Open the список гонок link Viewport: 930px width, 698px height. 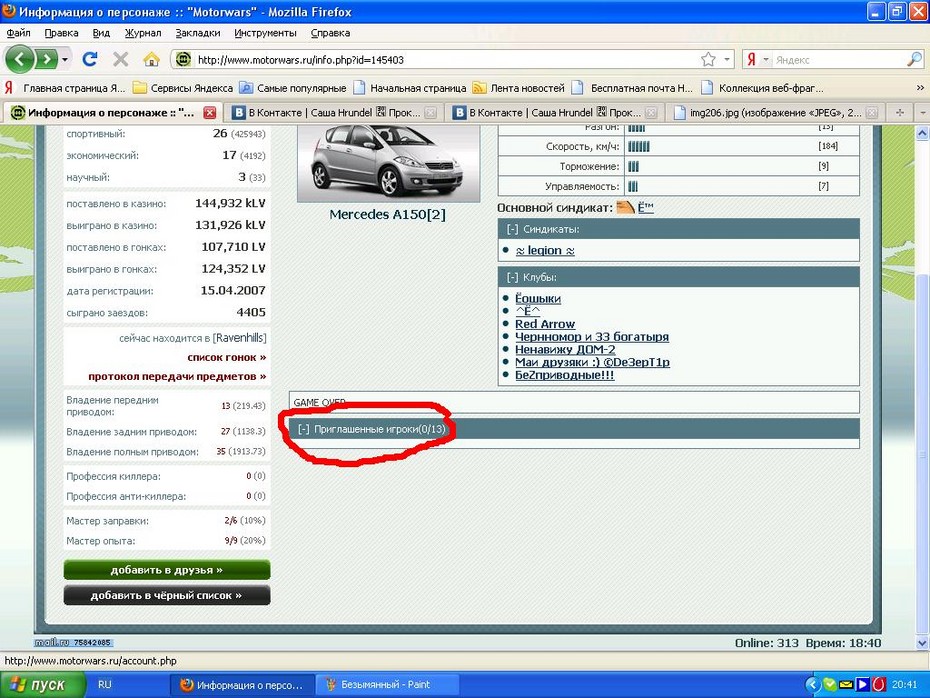[x=227, y=357]
